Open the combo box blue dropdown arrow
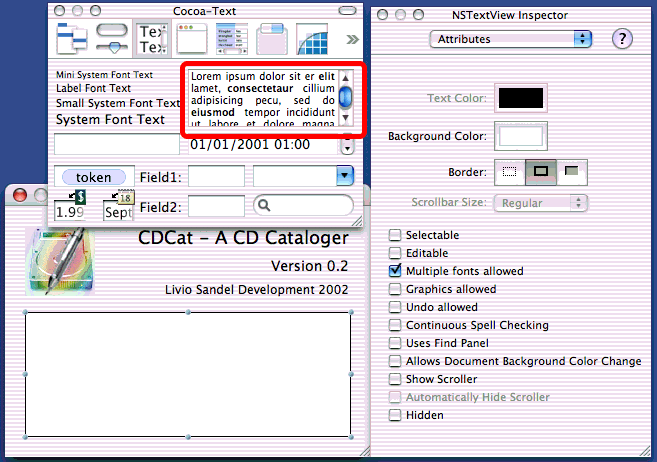Screen dimensions: 657x462 click(x=345, y=176)
